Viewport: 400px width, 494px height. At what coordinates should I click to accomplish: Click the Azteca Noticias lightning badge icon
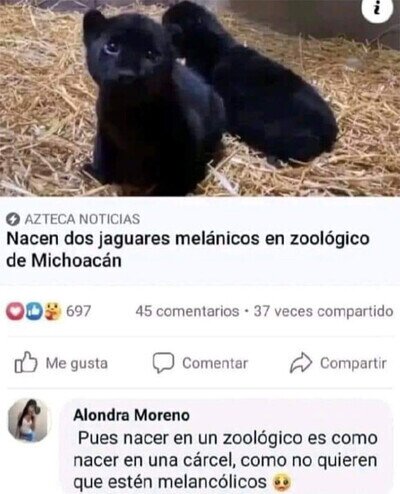tap(13, 219)
